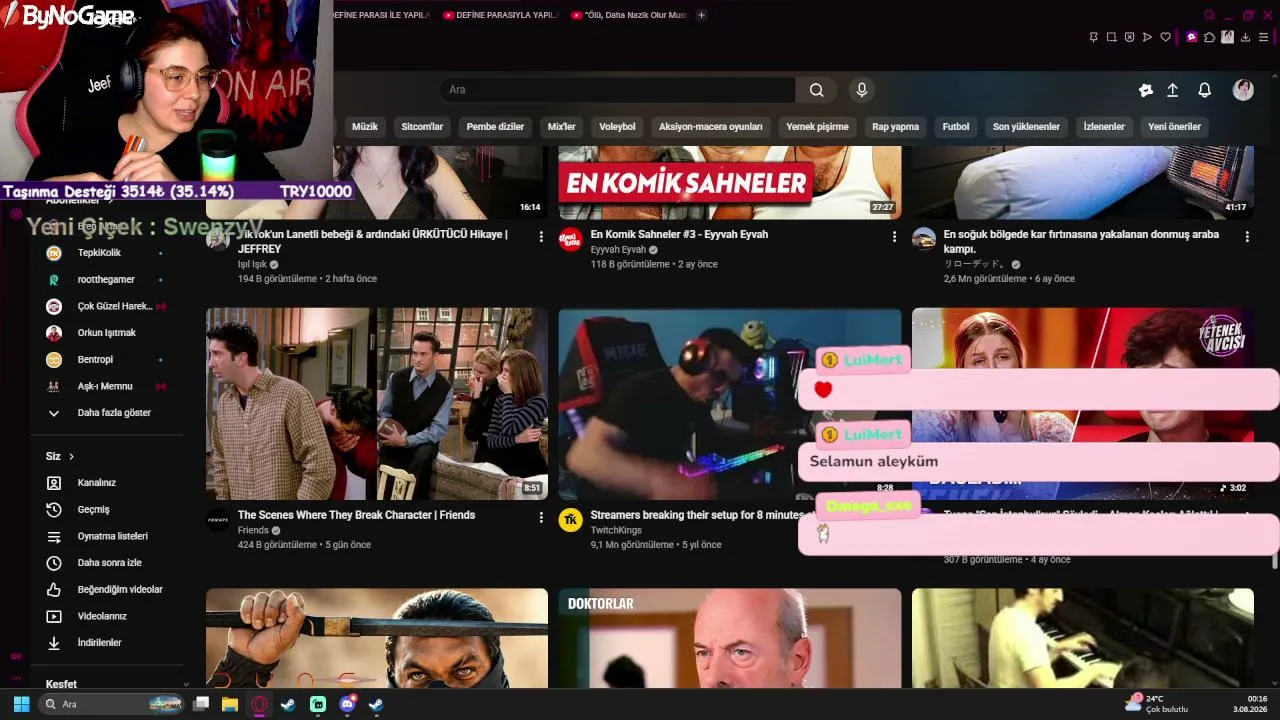Select the Mix'ler filter chip
The width and height of the screenshot is (1280, 720).
(562, 127)
